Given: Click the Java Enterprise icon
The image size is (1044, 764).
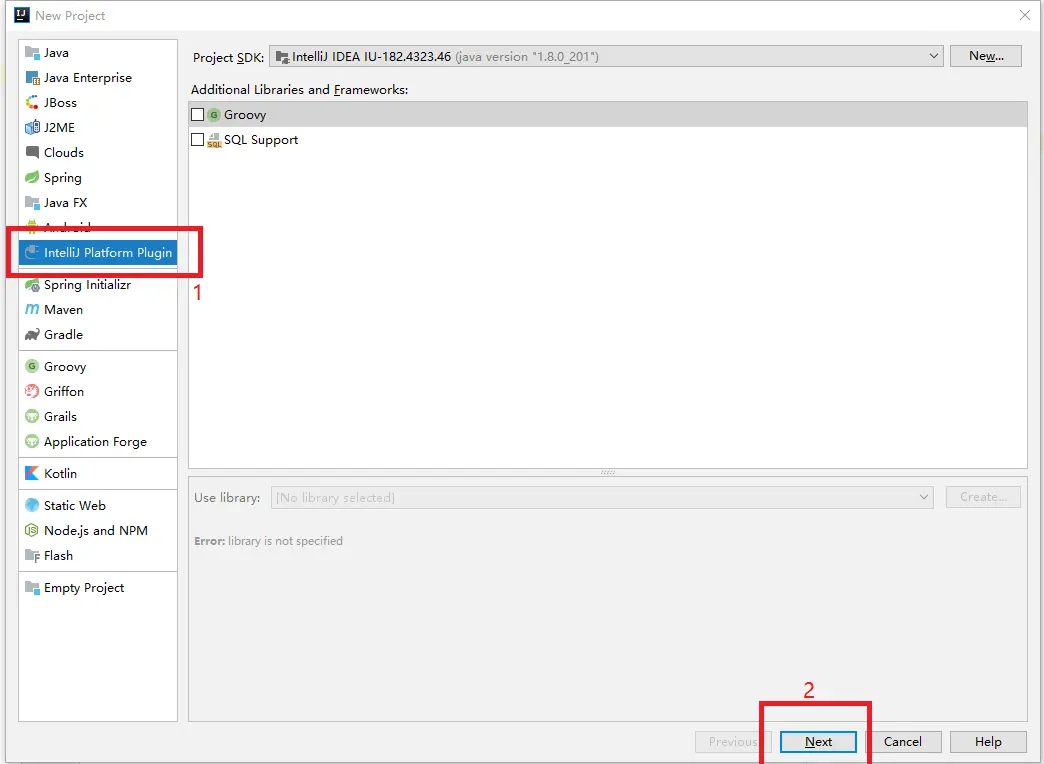Looking at the screenshot, I should (32, 78).
